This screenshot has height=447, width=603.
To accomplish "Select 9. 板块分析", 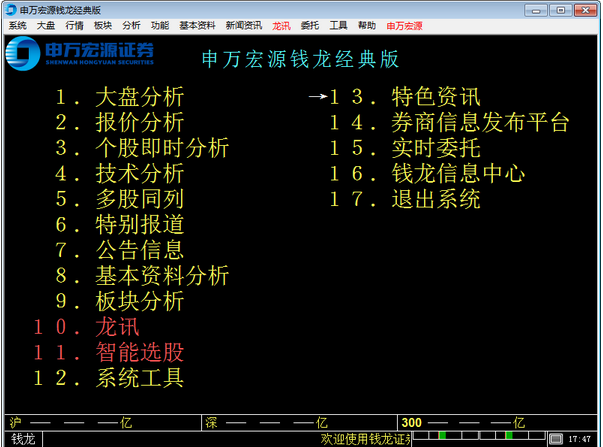I will [120, 301].
